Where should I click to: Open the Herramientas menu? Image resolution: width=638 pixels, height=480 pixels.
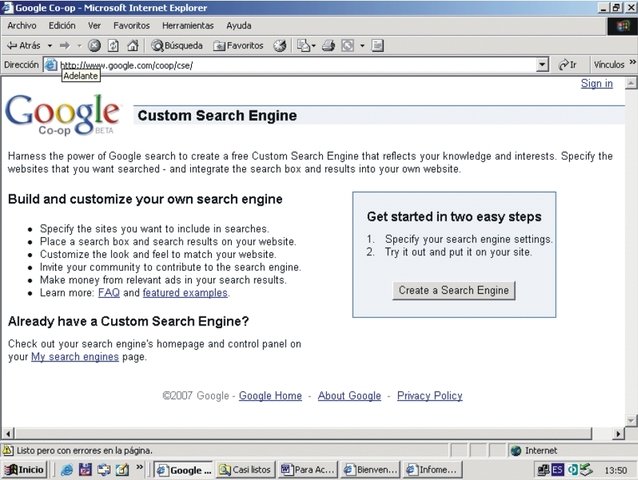tap(188, 26)
